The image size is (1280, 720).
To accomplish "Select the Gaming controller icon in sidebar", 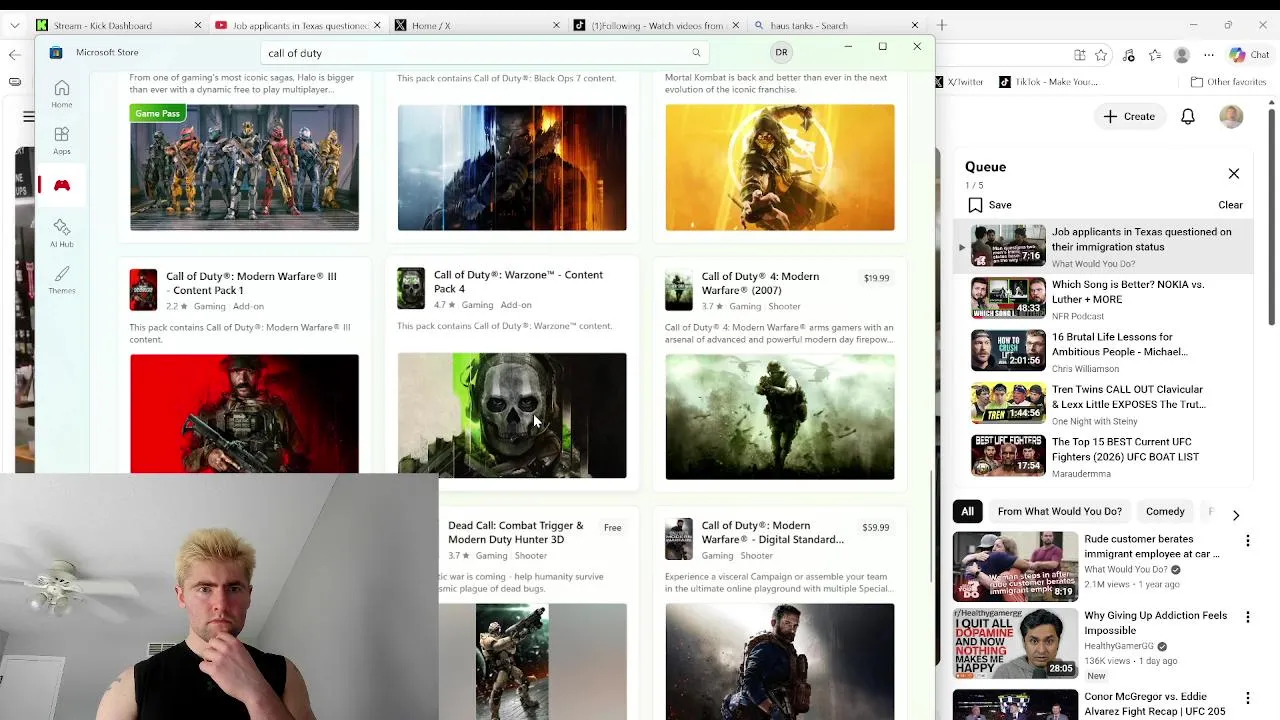I will pyautogui.click(x=61, y=185).
